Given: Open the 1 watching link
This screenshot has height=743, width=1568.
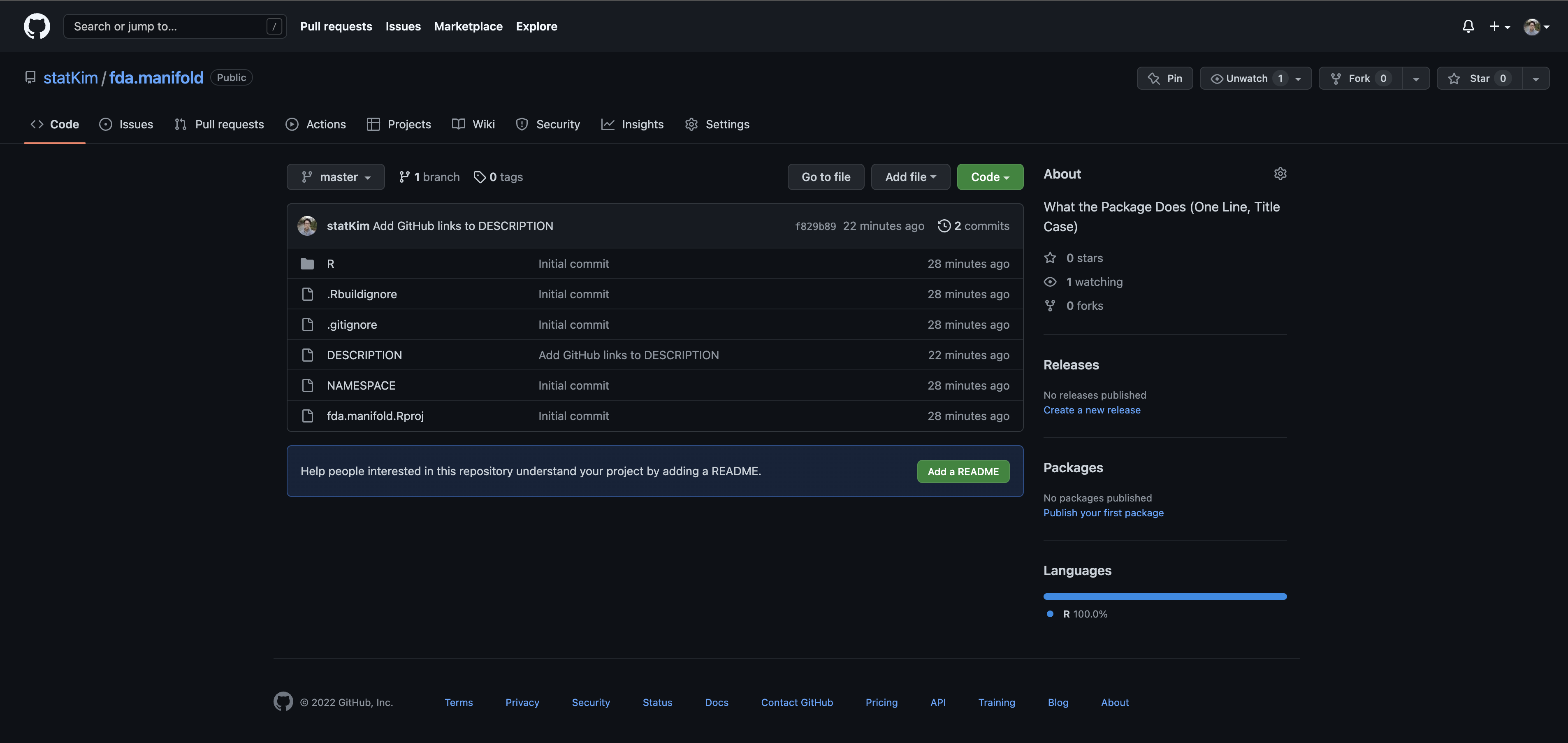Looking at the screenshot, I should tap(1083, 282).
